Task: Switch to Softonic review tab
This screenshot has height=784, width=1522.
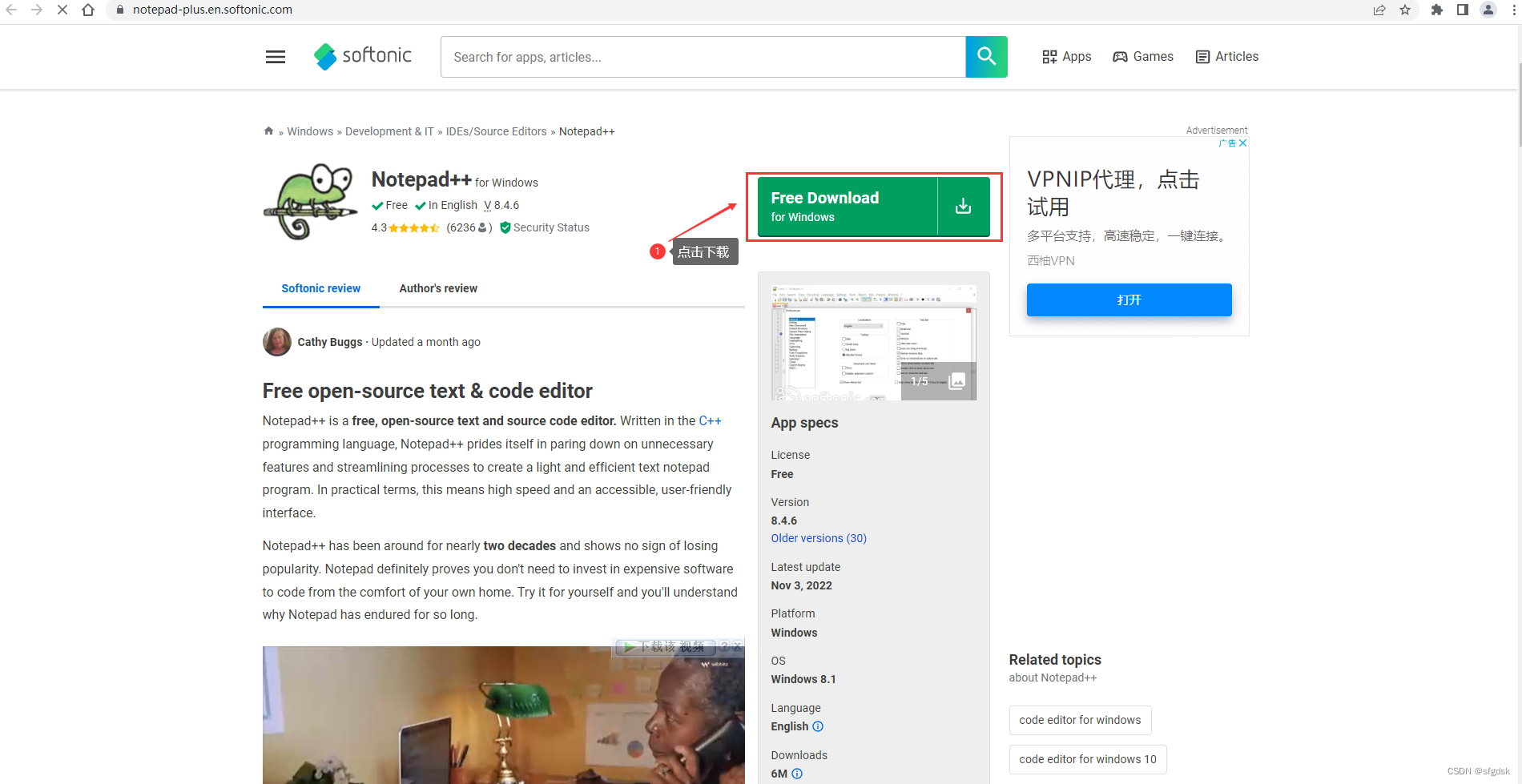Action: click(x=320, y=288)
